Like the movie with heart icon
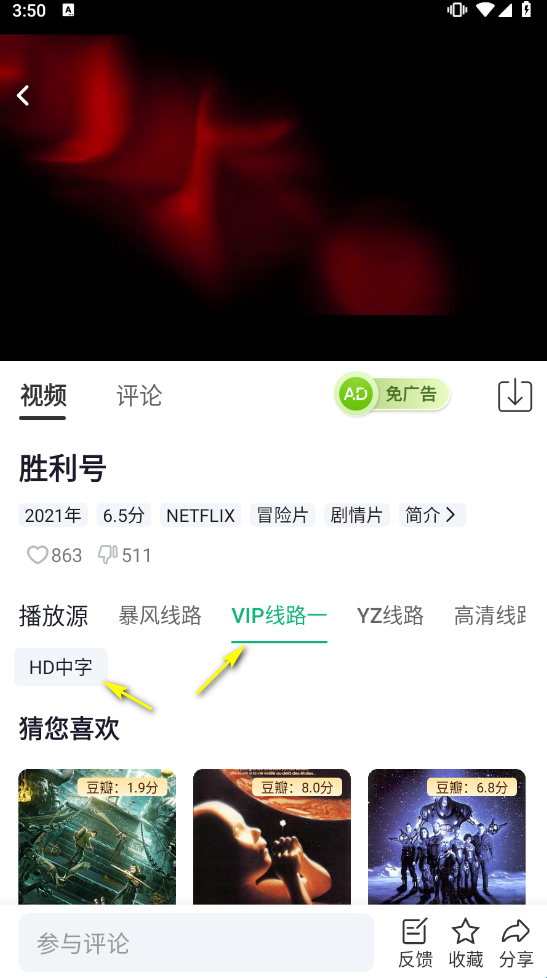Screen dimensions: 547x978 tap(37, 554)
